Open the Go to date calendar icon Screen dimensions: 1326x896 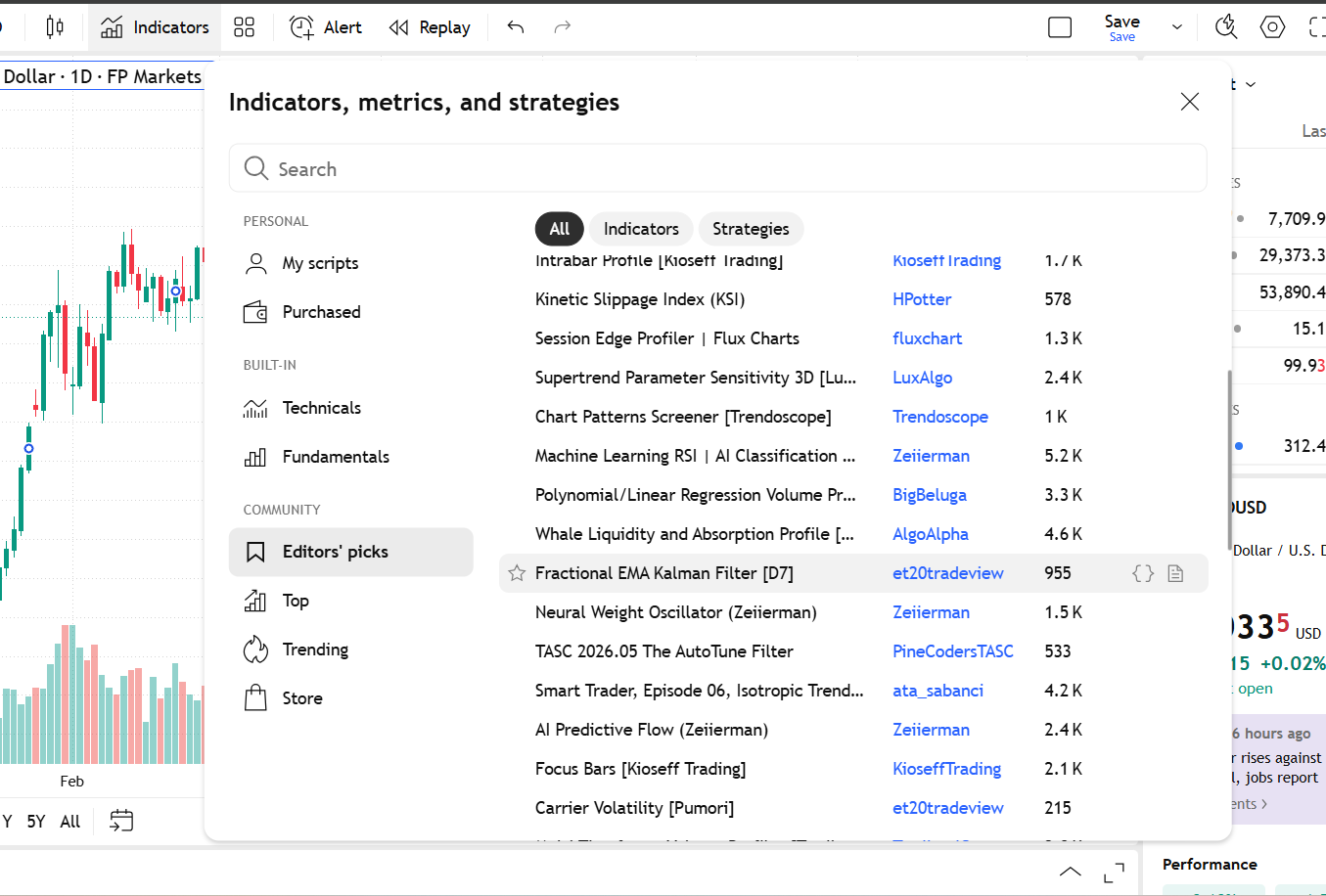tap(121, 821)
